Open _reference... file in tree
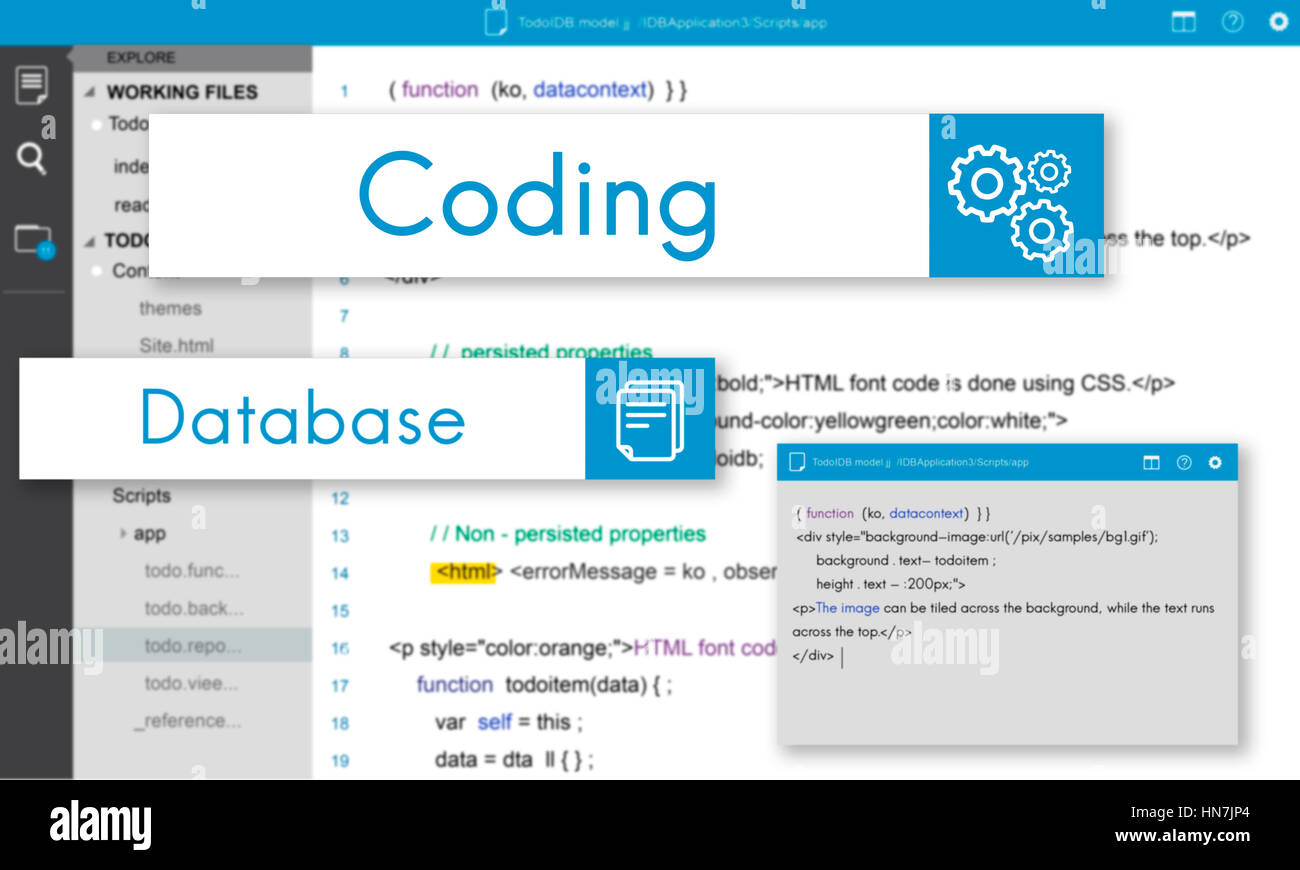1300x870 pixels. [187, 721]
